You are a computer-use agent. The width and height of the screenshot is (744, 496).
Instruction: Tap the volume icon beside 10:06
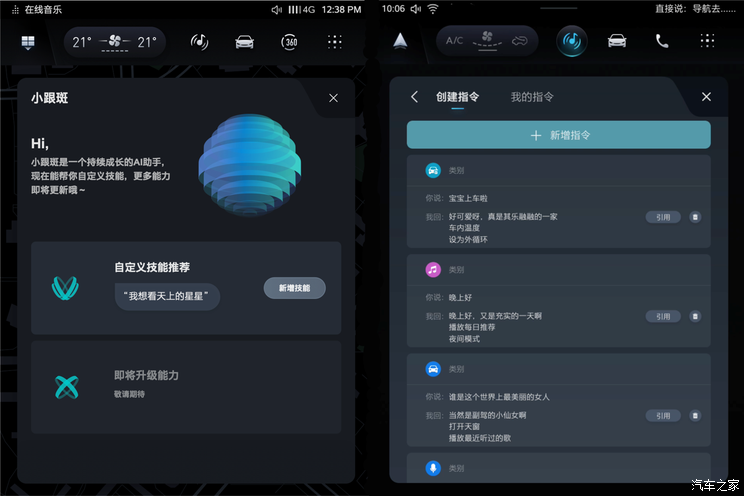coord(416,9)
